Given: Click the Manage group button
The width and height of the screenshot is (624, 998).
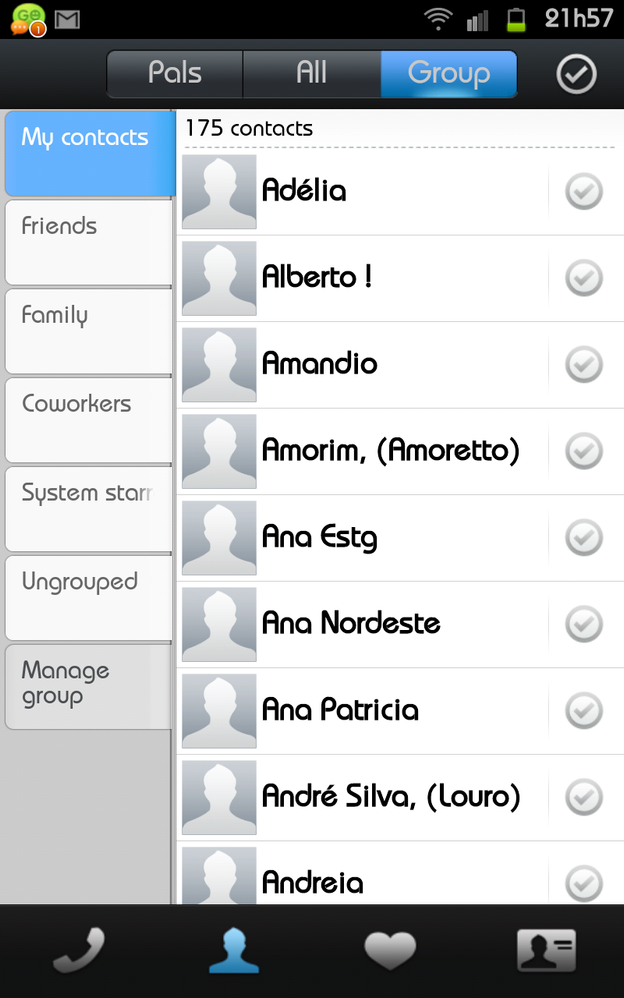Looking at the screenshot, I should (88, 685).
